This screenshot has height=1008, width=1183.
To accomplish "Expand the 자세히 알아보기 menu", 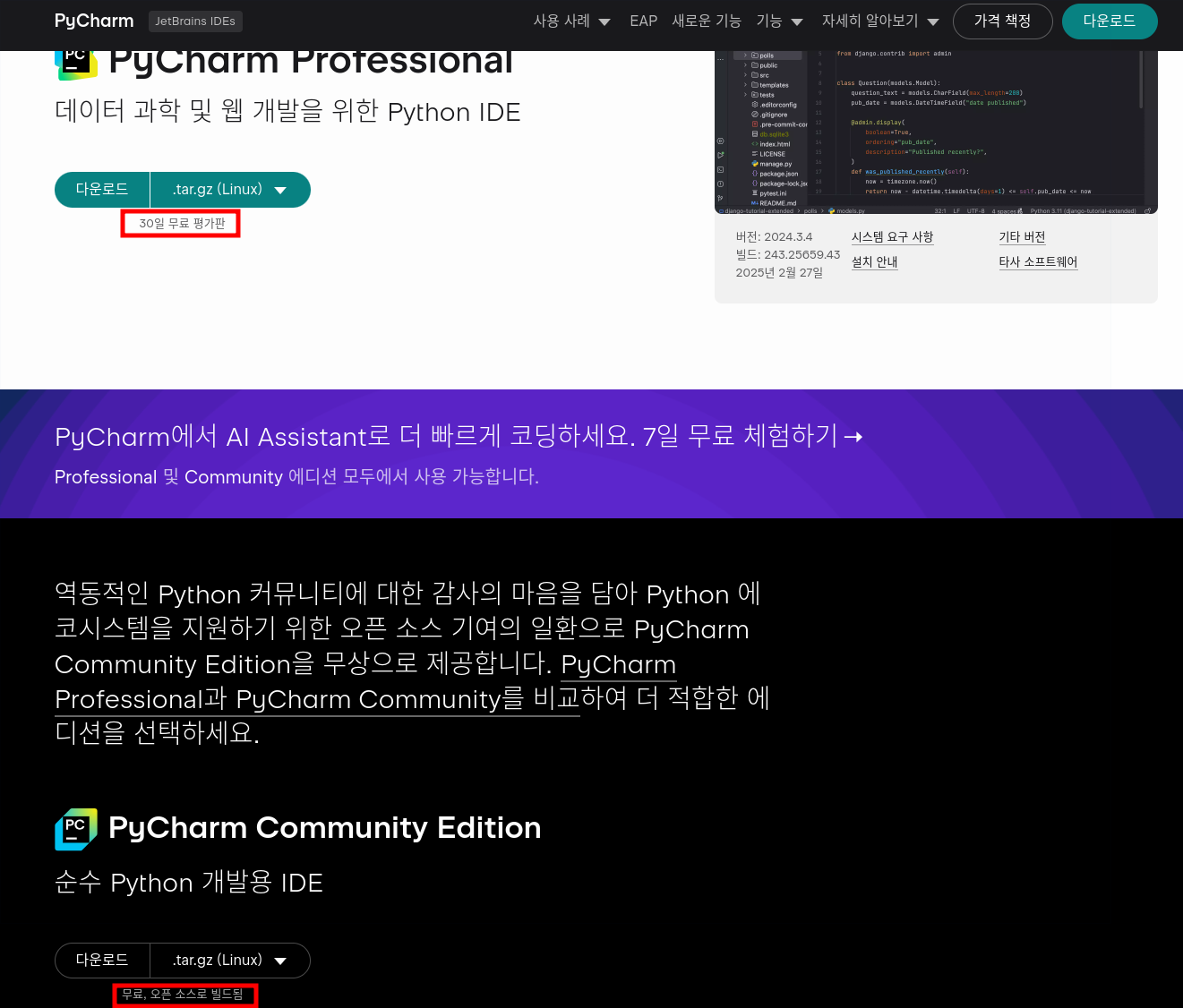I will click(x=880, y=21).
